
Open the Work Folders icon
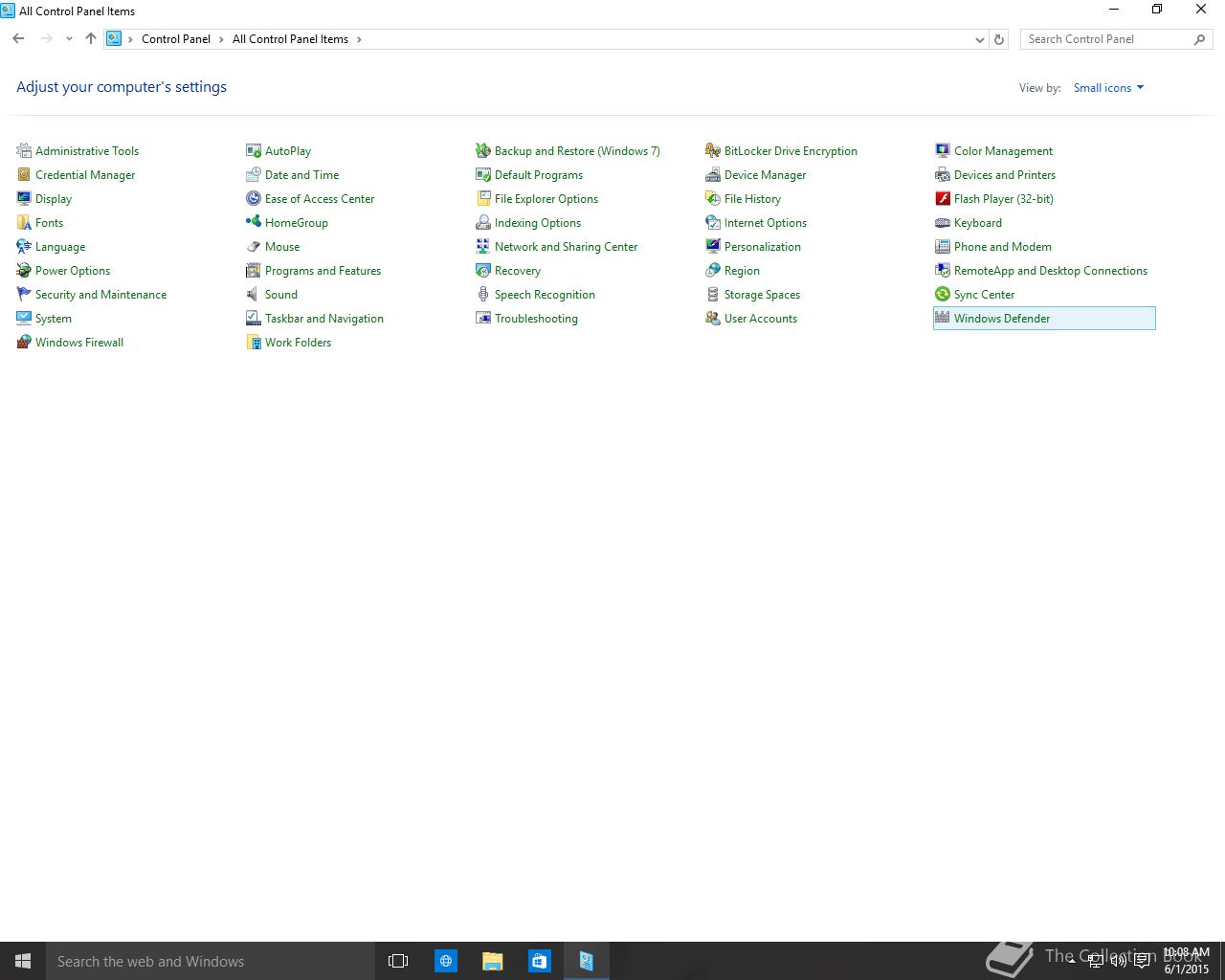[254, 342]
